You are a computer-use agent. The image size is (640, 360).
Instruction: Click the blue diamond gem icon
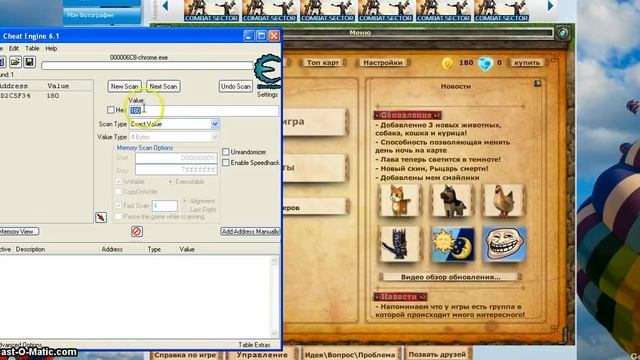coord(485,63)
